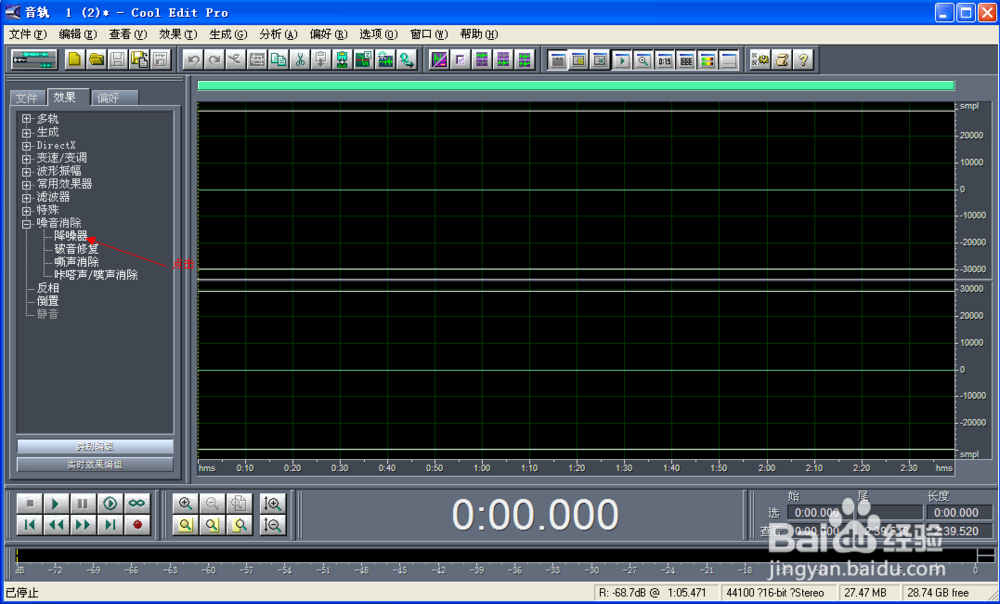Screen dimensions: 1000x604
Task: Click the Go to Beginning transport button
Action: (x=29, y=525)
